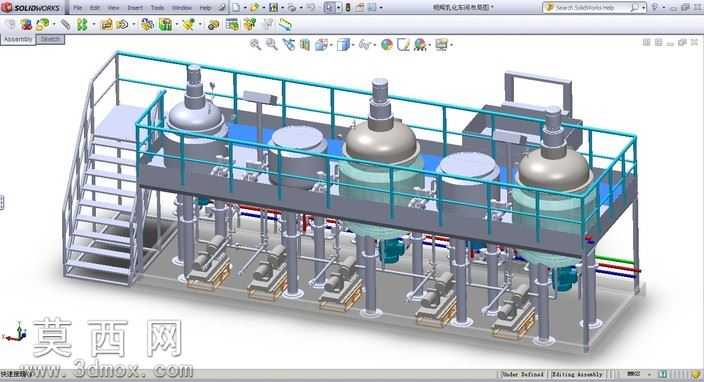Expand the Insert Components dropdown arrow
Image resolution: width=704 pixels, height=382 pixels.
click(54, 24)
